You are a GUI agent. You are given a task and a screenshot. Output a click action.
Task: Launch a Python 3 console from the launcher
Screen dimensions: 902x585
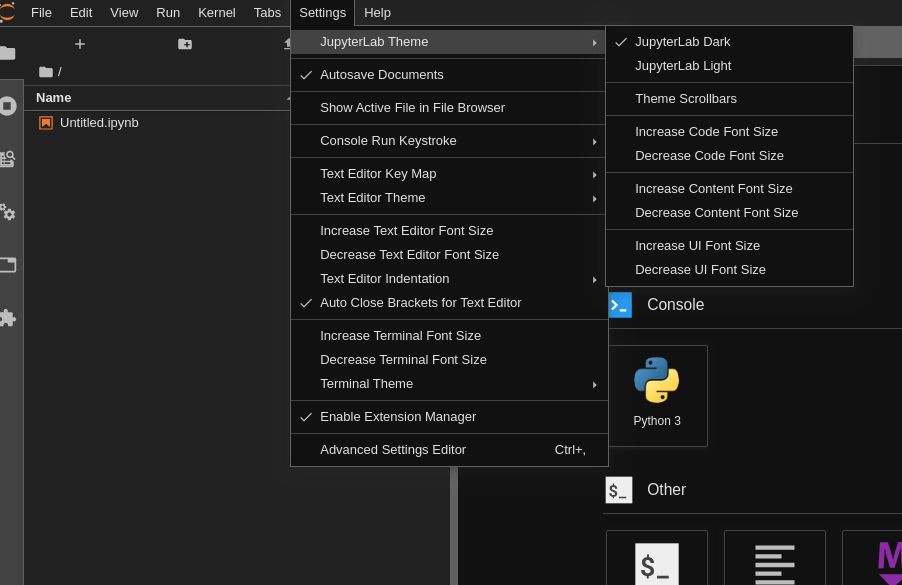coord(657,395)
